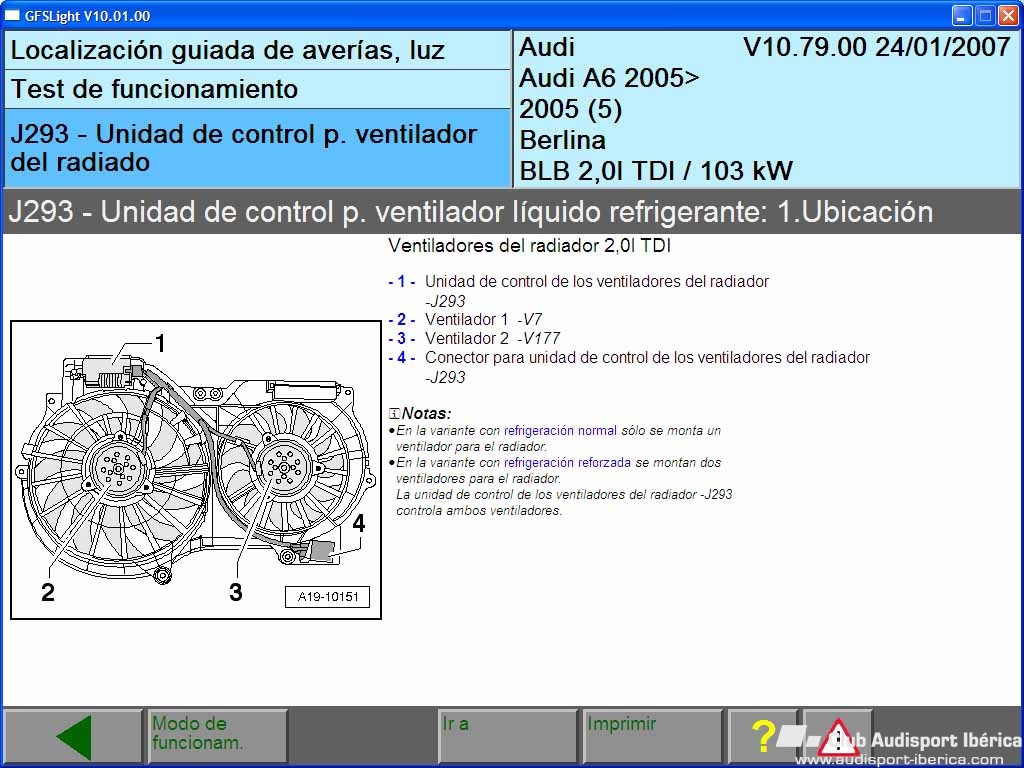Image resolution: width=1024 pixels, height=768 pixels.
Task: Click the GFSLight title bar icon
Action: click(12, 16)
